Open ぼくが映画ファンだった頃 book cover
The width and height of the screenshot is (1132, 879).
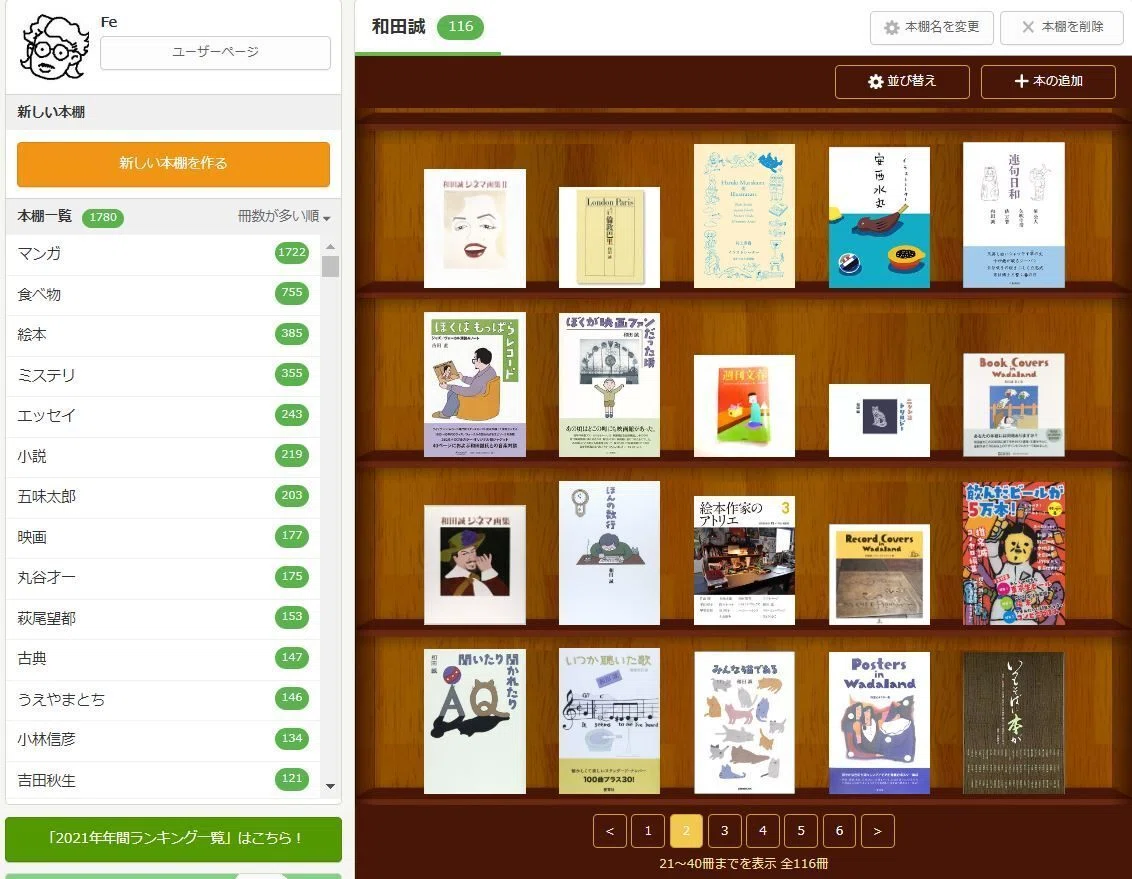point(609,385)
